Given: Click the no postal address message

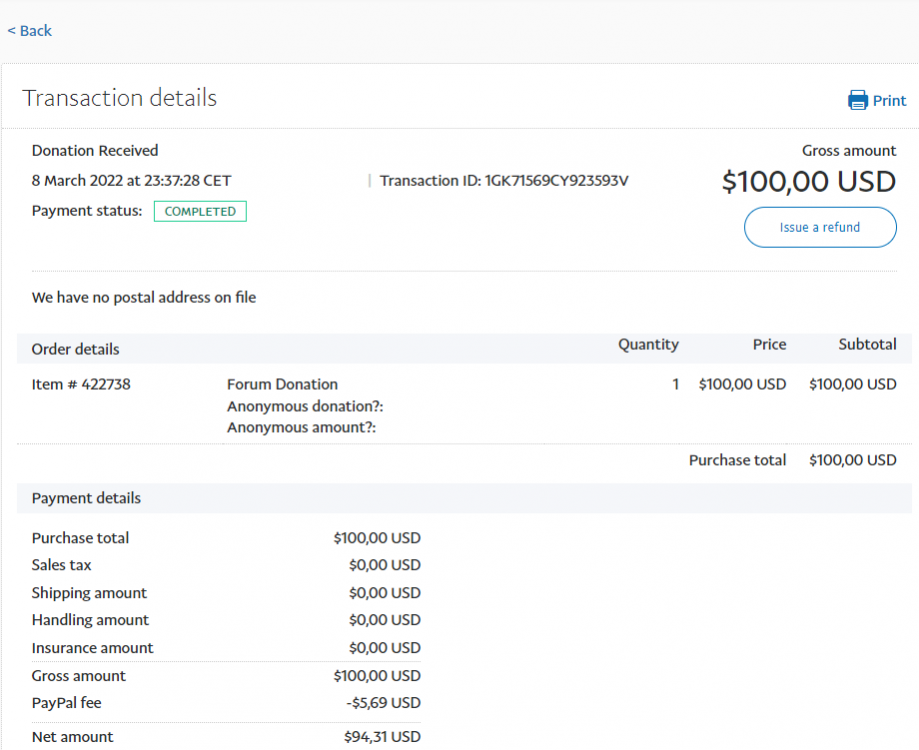Looking at the screenshot, I should pos(143,297).
